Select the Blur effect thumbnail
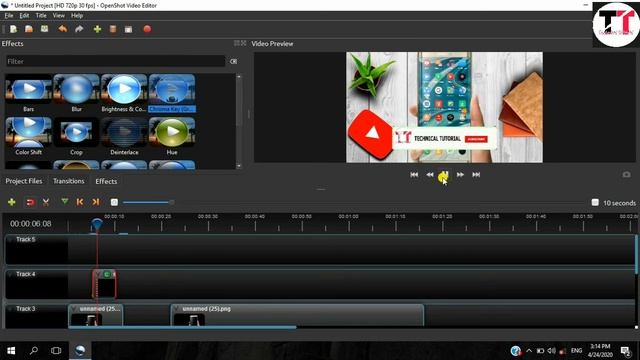The width and height of the screenshot is (640, 360). pos(76,93)
